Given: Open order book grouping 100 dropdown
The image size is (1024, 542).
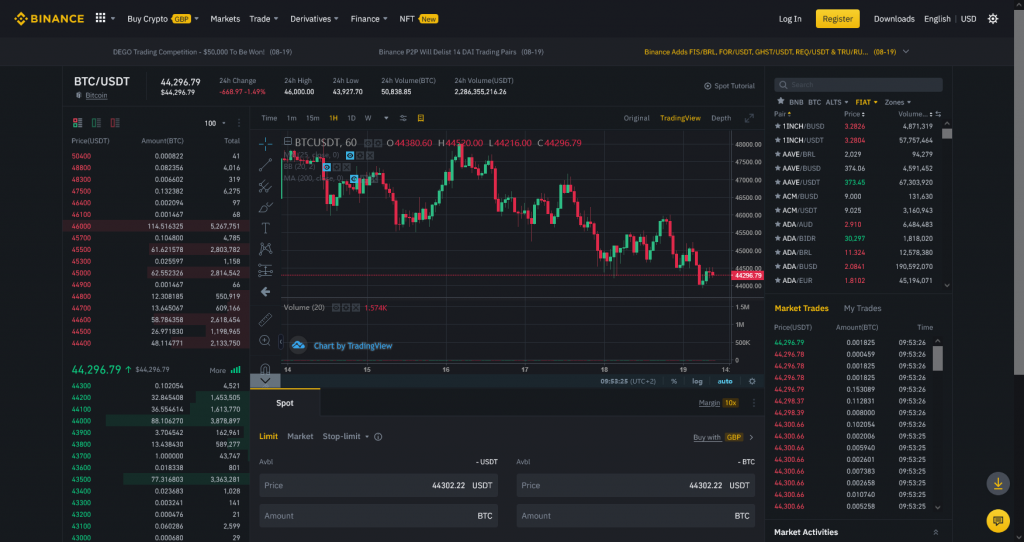Looking at the screenshot, I should pyautogui.click(x=215, y=123).
